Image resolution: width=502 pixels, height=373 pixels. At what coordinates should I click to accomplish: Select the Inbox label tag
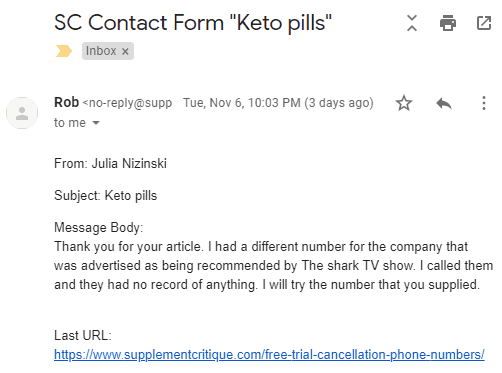click(x=101, y=51)
